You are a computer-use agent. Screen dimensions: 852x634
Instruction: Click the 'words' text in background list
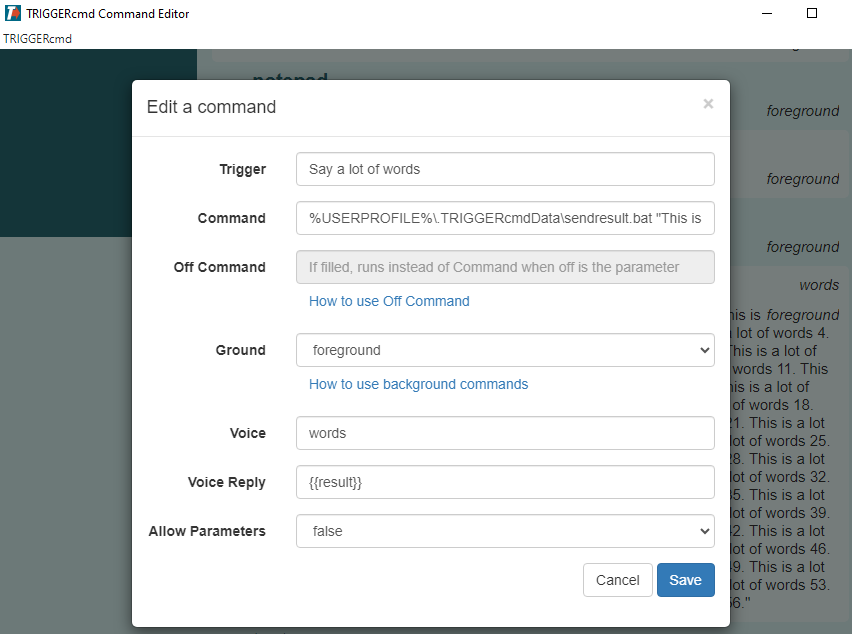(x=819, y=285)
